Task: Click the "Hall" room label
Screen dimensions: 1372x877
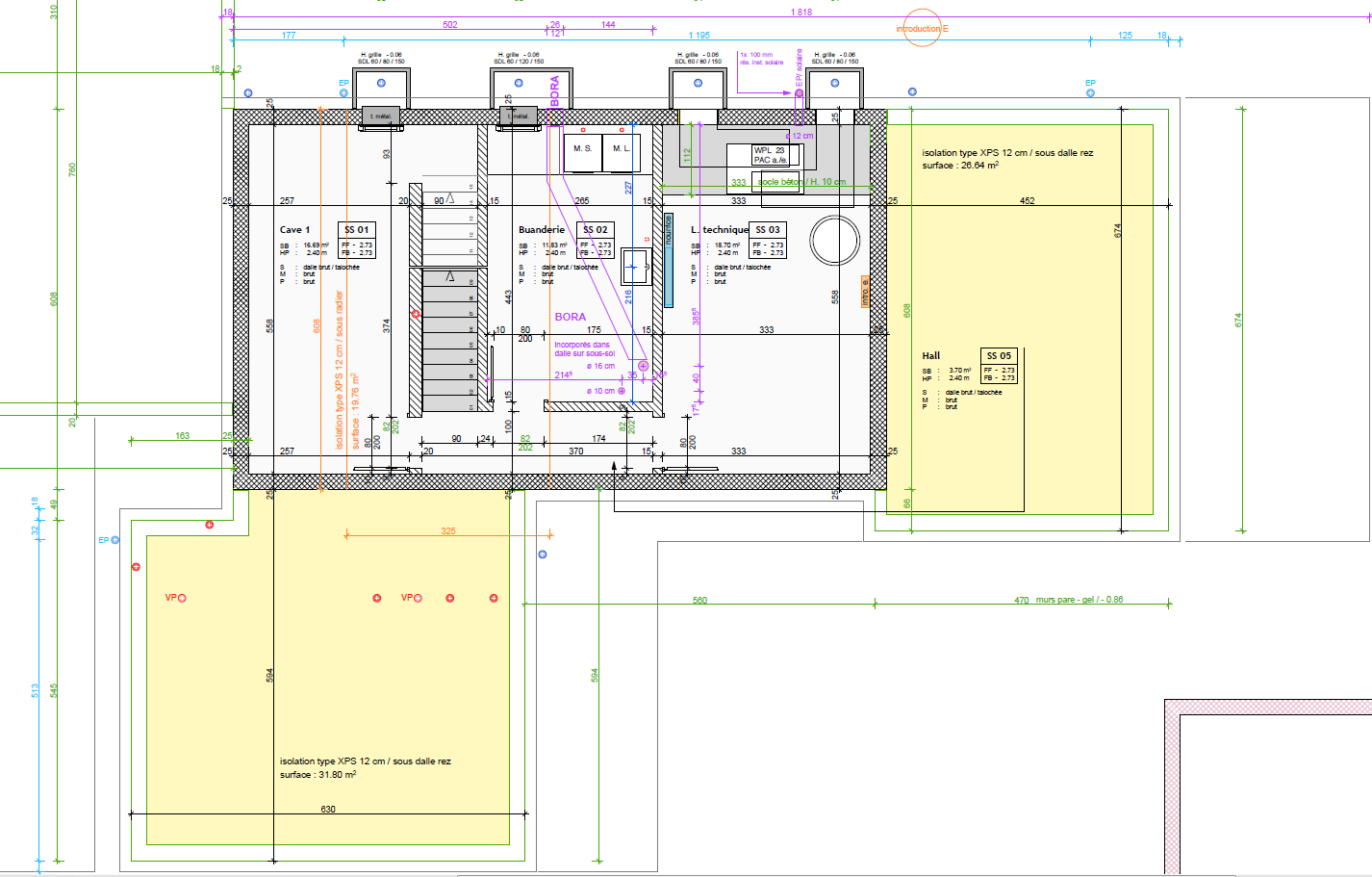Action: point(931,356)
